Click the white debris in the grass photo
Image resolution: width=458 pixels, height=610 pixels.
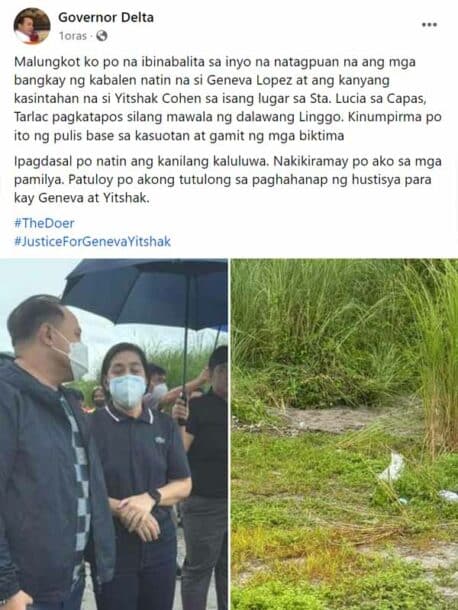[392, 467]
